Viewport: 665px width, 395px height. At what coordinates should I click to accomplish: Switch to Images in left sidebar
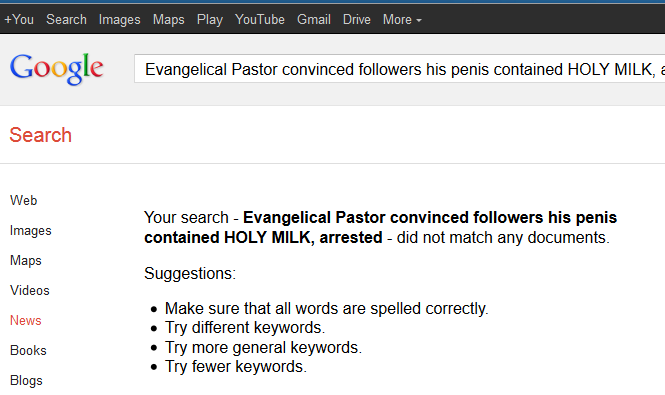(x=31, y=230)
